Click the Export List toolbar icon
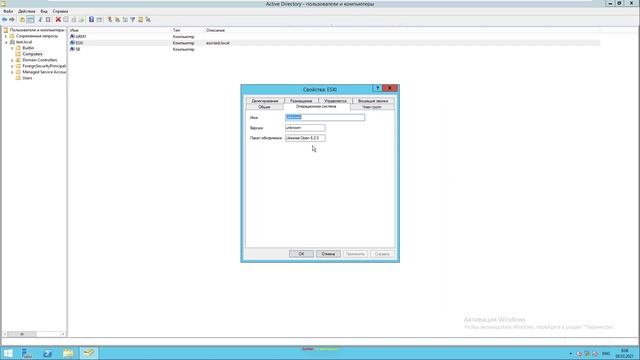Viewport: 640px width, 360px height. pos(81,20)
